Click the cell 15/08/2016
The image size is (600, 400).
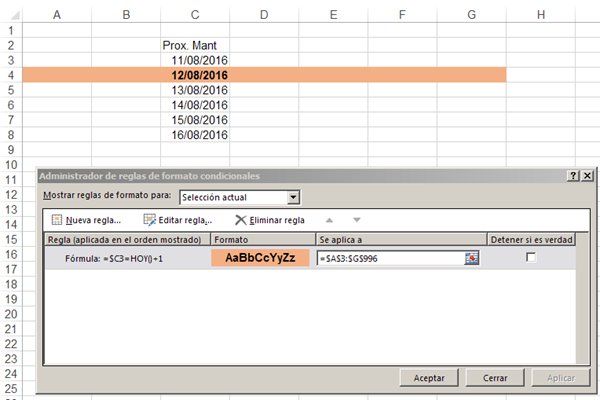pyautogui.click(x=195, y=120)
